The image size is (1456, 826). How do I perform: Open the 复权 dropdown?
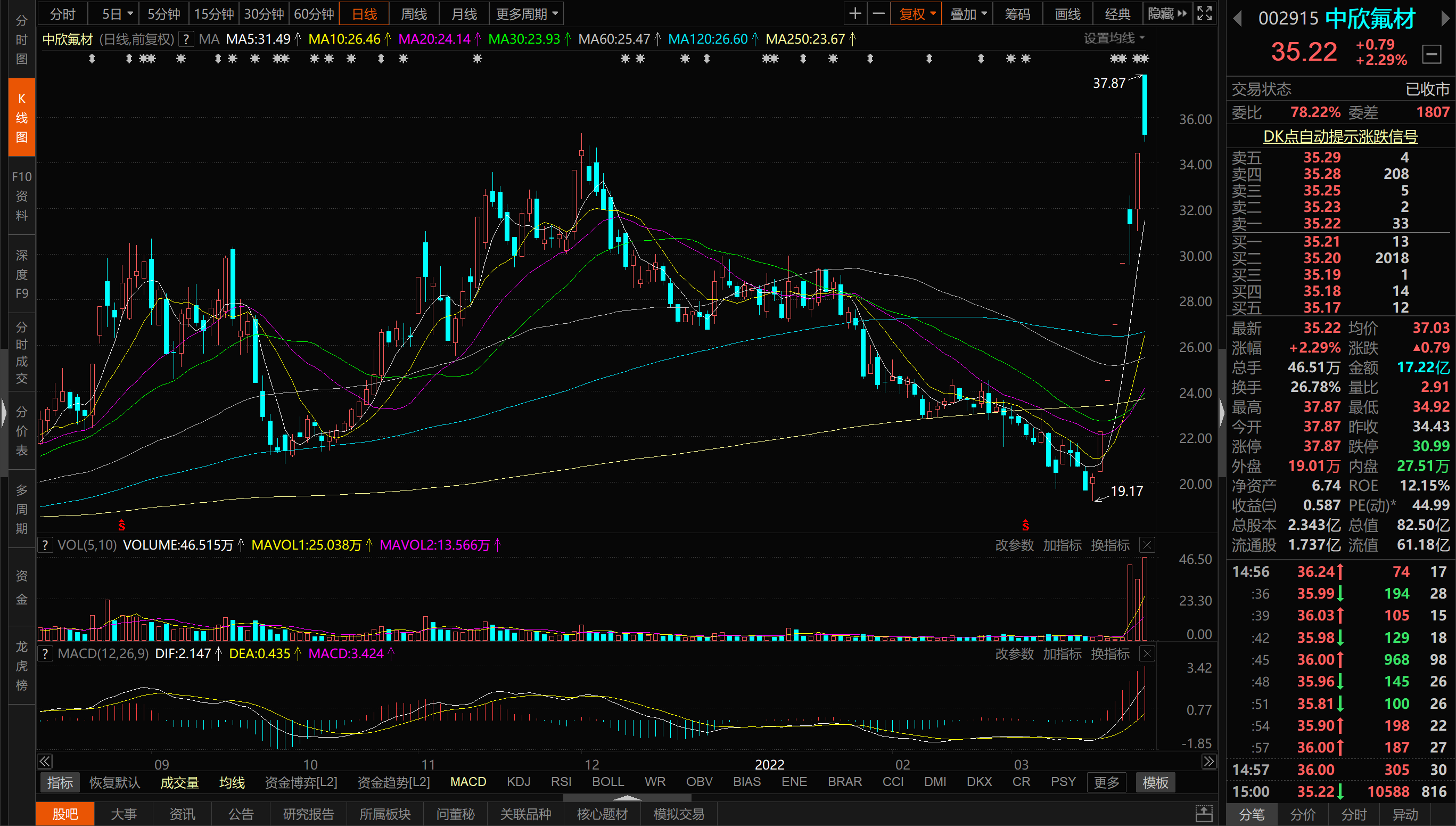pos(916,14)
